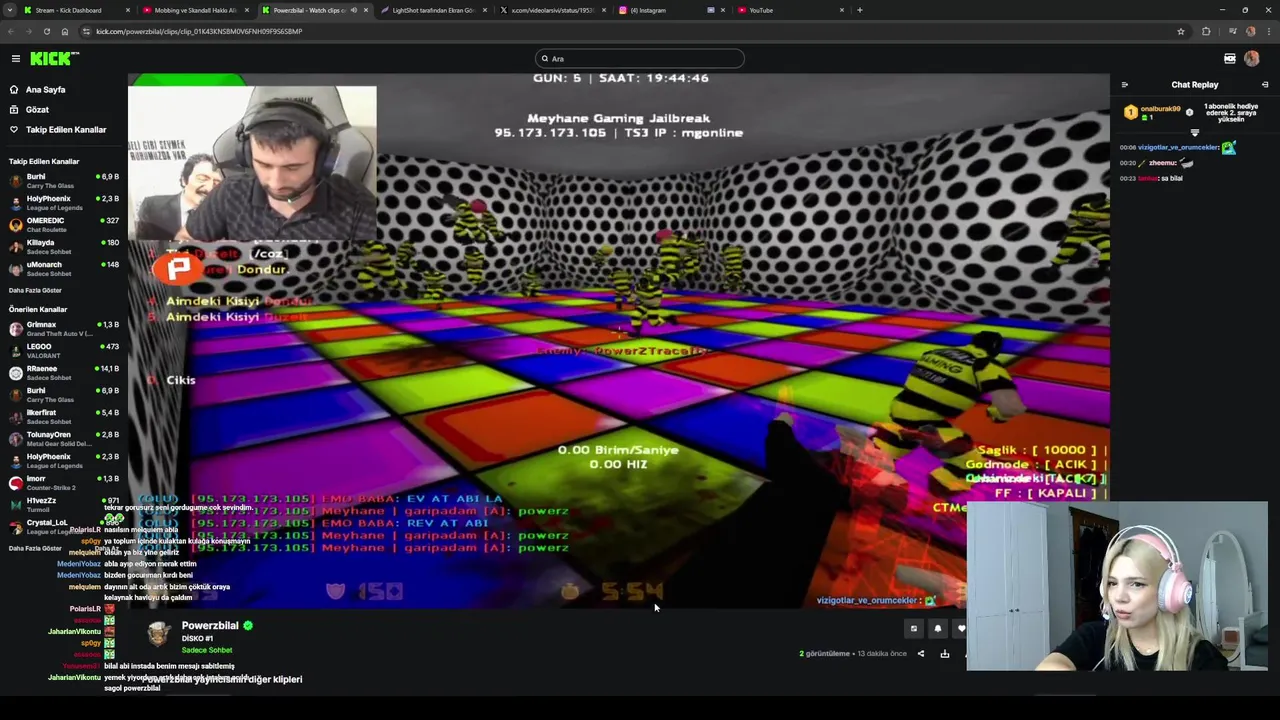The height and width of the screenshot is (720, 1280).
Task: Click the green KICK logo
Action: (52, 59)
